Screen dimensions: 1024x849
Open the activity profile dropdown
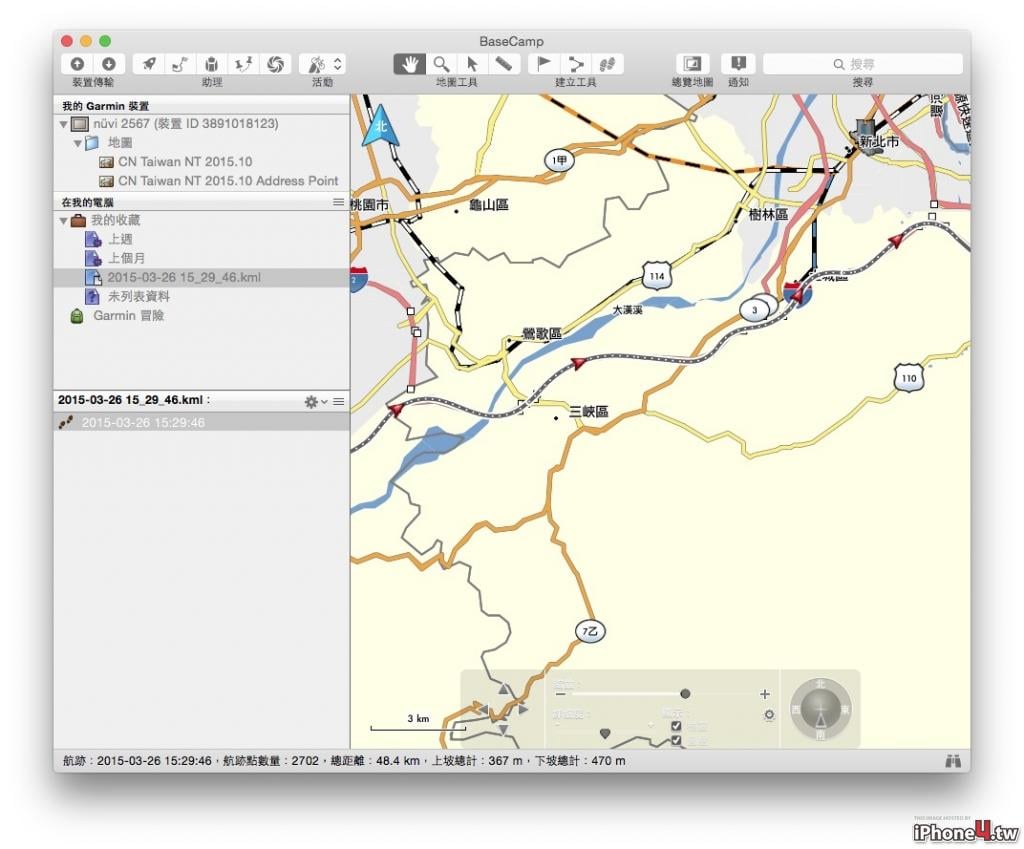click(323, 64)
